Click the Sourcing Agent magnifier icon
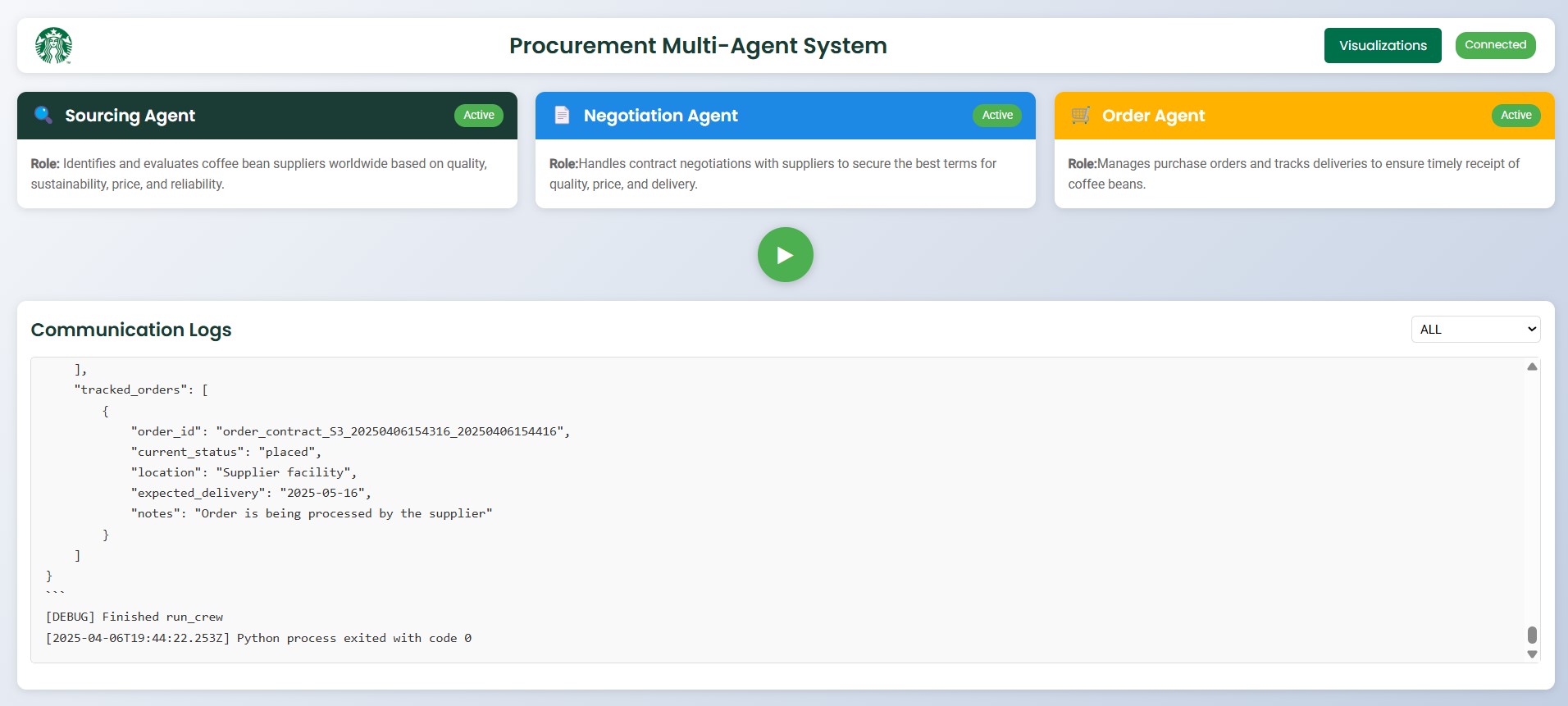The width and height of the screenshot is (1568, 706). click(x=43, y=115)
